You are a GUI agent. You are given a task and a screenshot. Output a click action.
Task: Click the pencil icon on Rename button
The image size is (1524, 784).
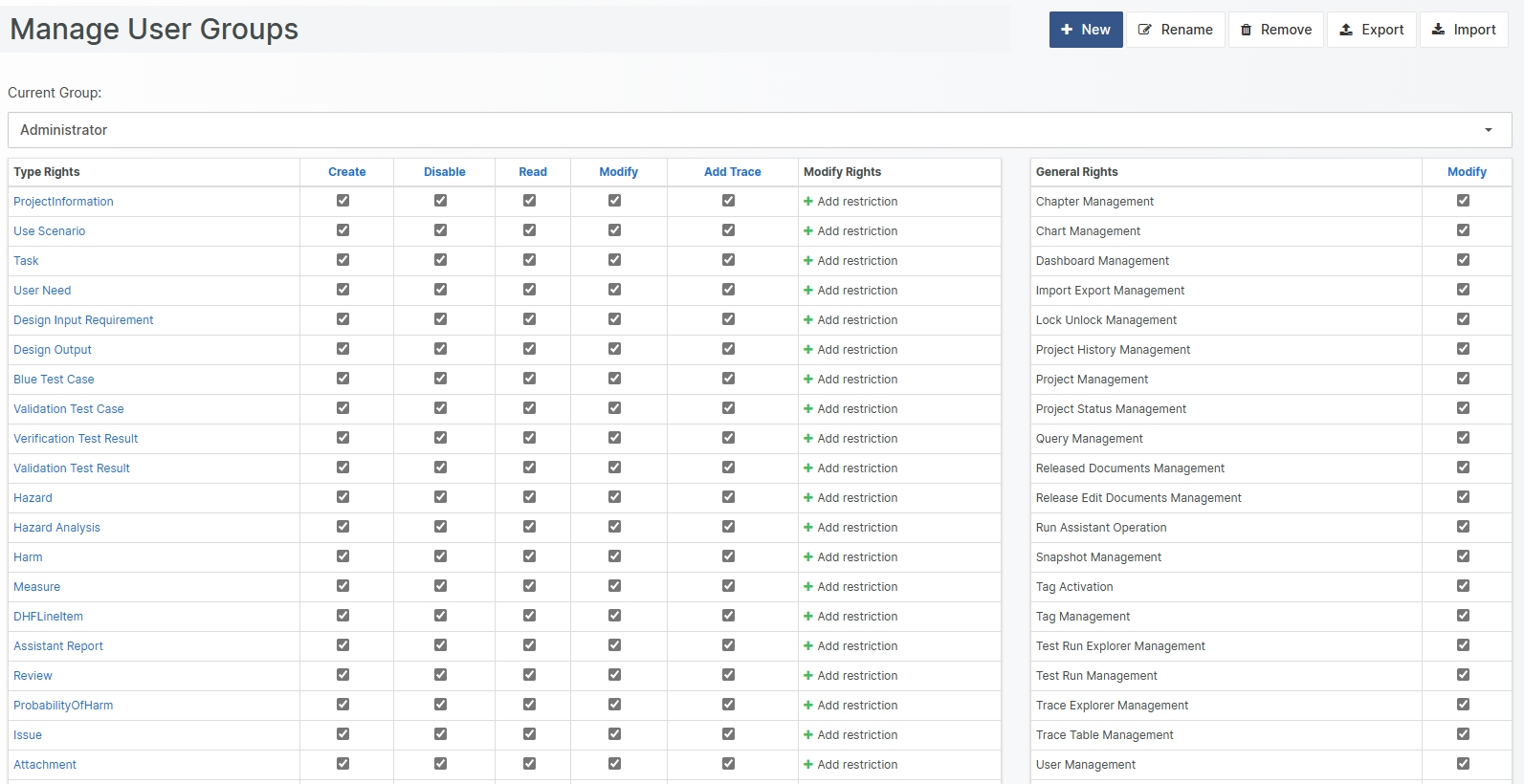pos(1145,30)
